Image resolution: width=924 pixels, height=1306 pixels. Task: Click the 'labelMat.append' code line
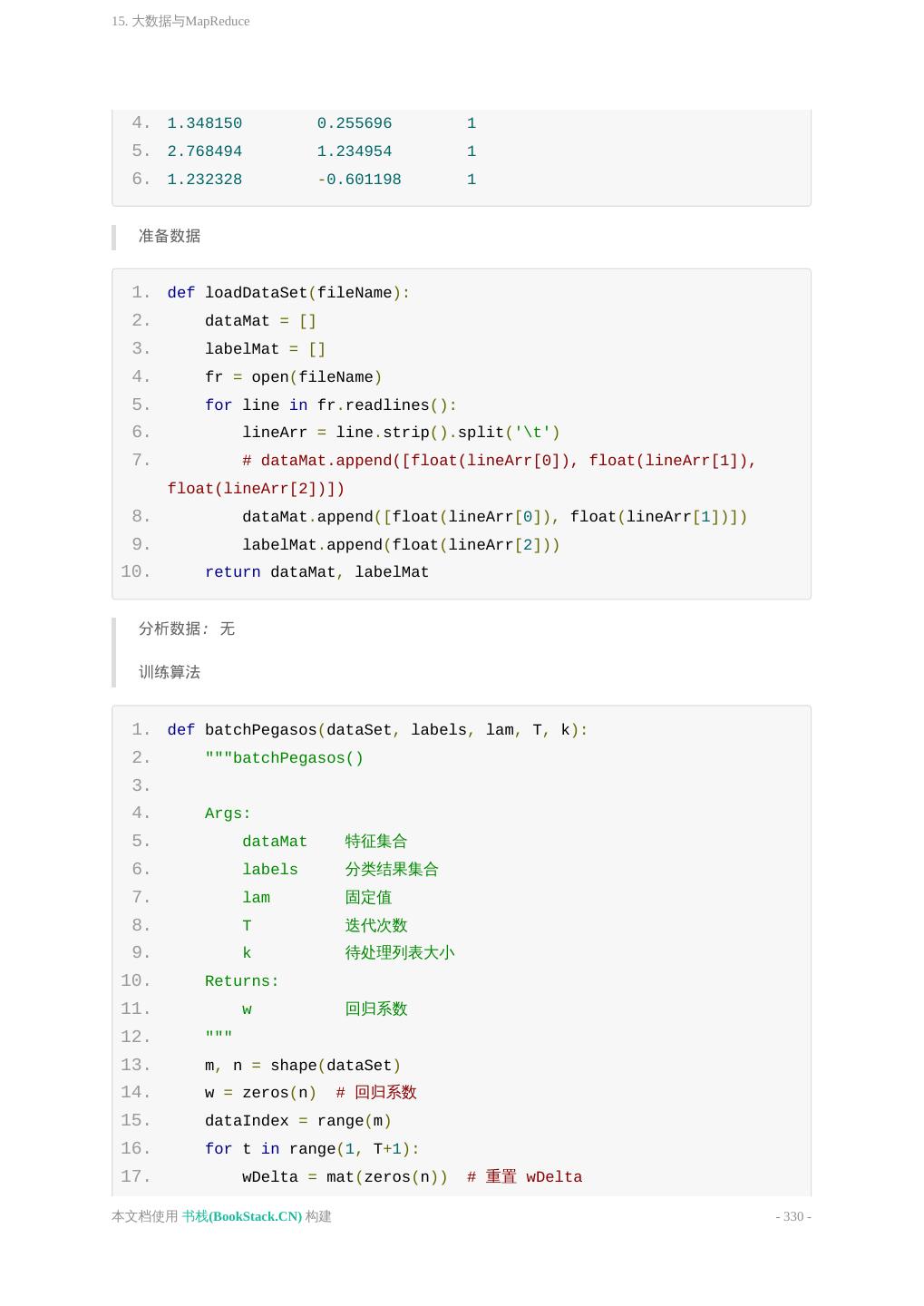pyautogui.click(x=400, y=545)
